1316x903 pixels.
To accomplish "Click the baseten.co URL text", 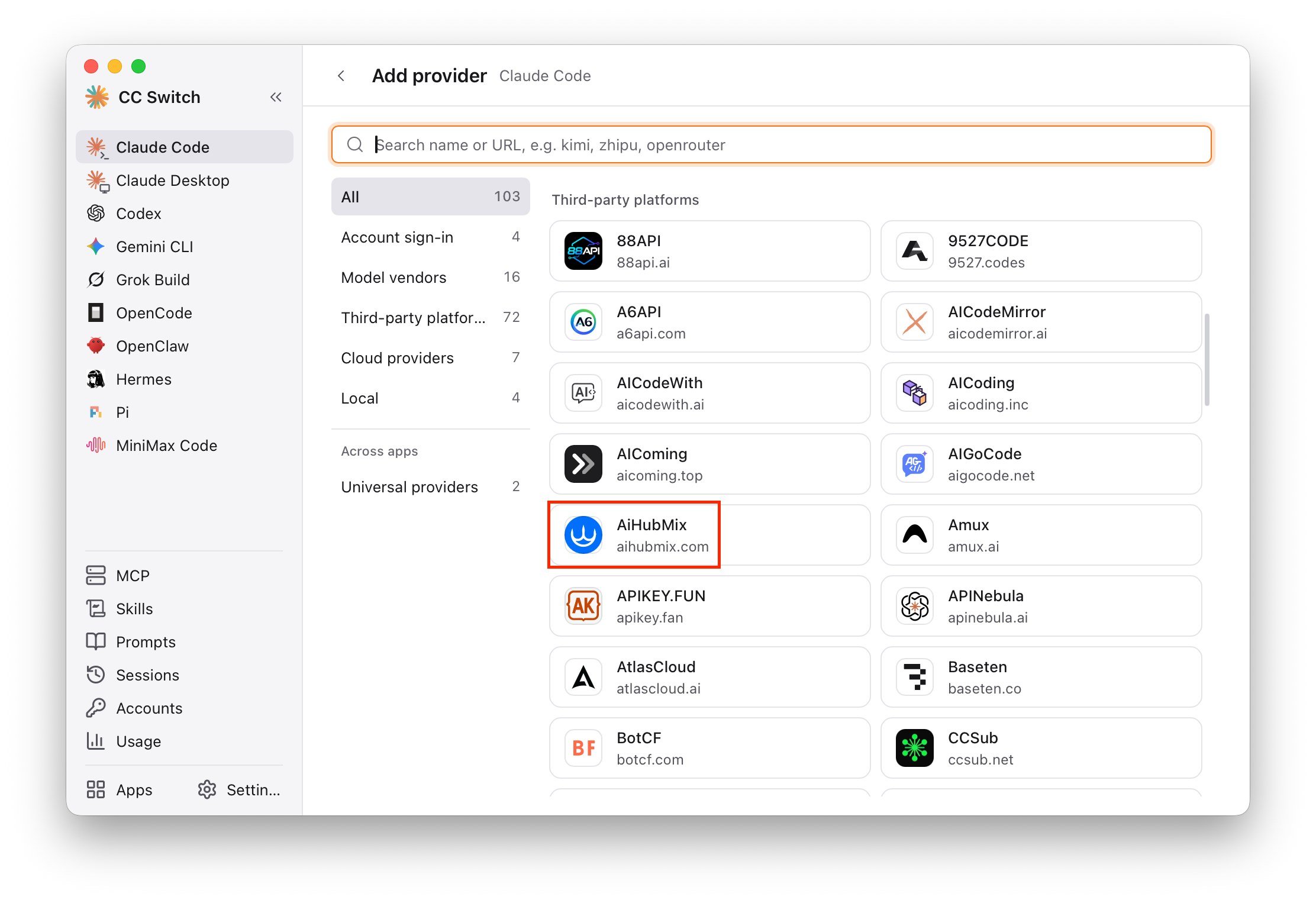I will (984, 688).
